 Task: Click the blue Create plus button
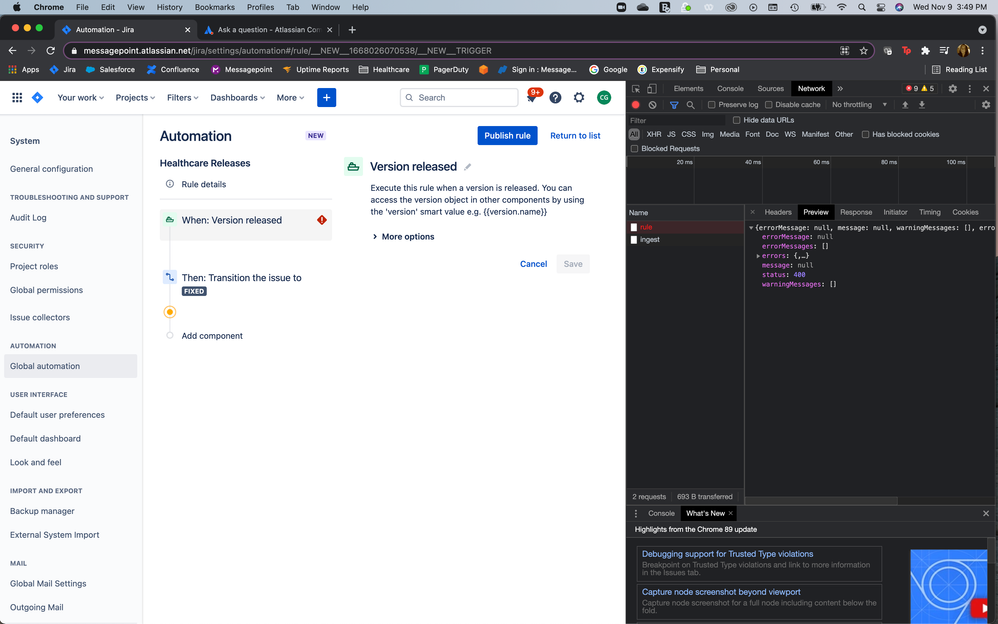[327, 97]
